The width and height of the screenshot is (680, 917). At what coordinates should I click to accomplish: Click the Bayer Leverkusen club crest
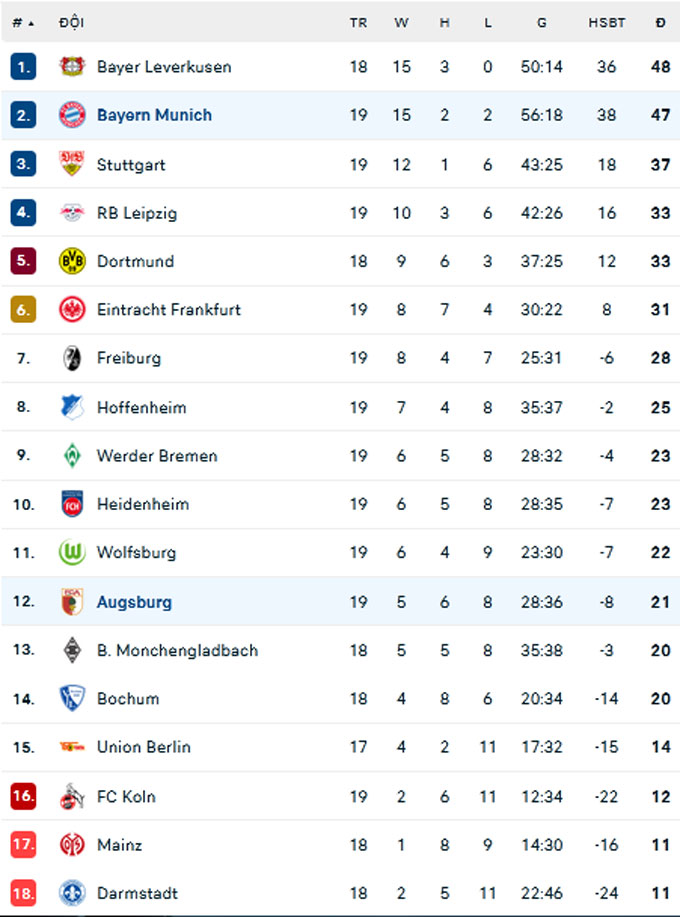pyautogui.click(x=72, y=66)
